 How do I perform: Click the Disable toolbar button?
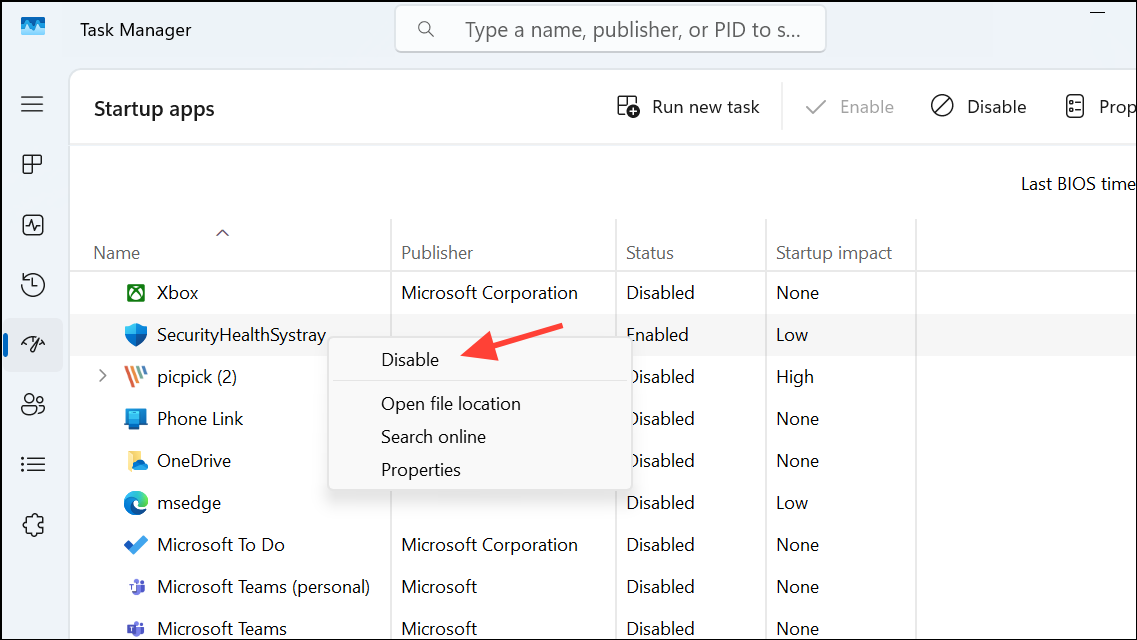point(978,107)
